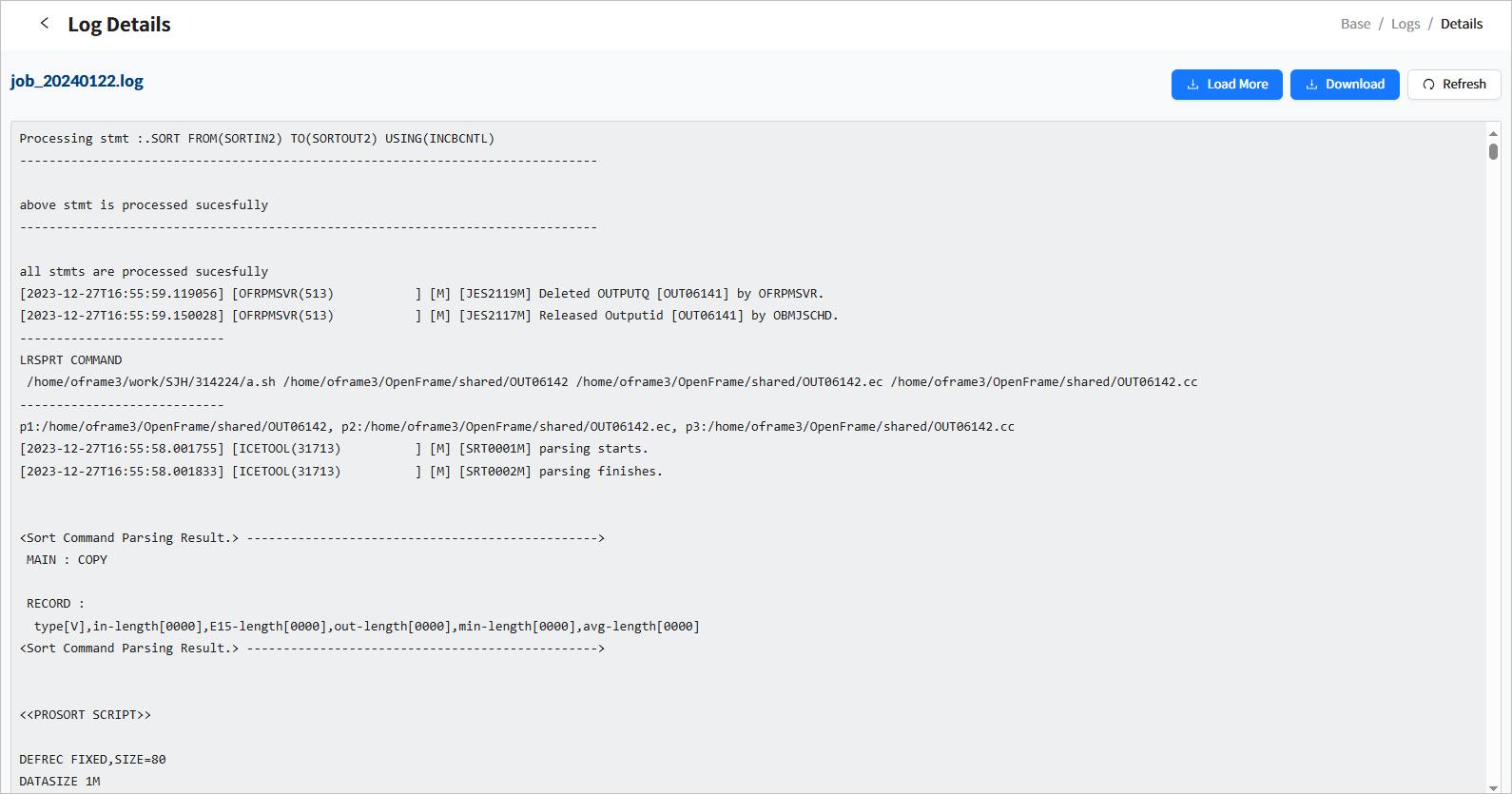Screen dimensions: 1512x794
Task: Click the job_20240122.log file name
Action: 77,81
